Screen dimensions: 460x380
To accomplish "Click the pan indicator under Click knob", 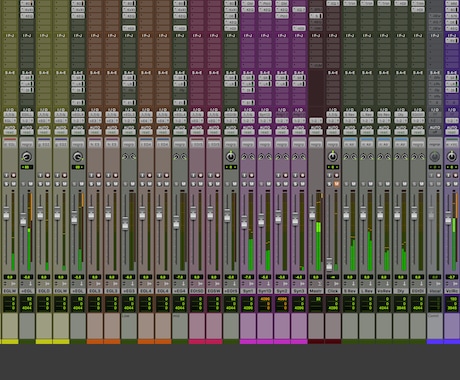I will (333, 167).
